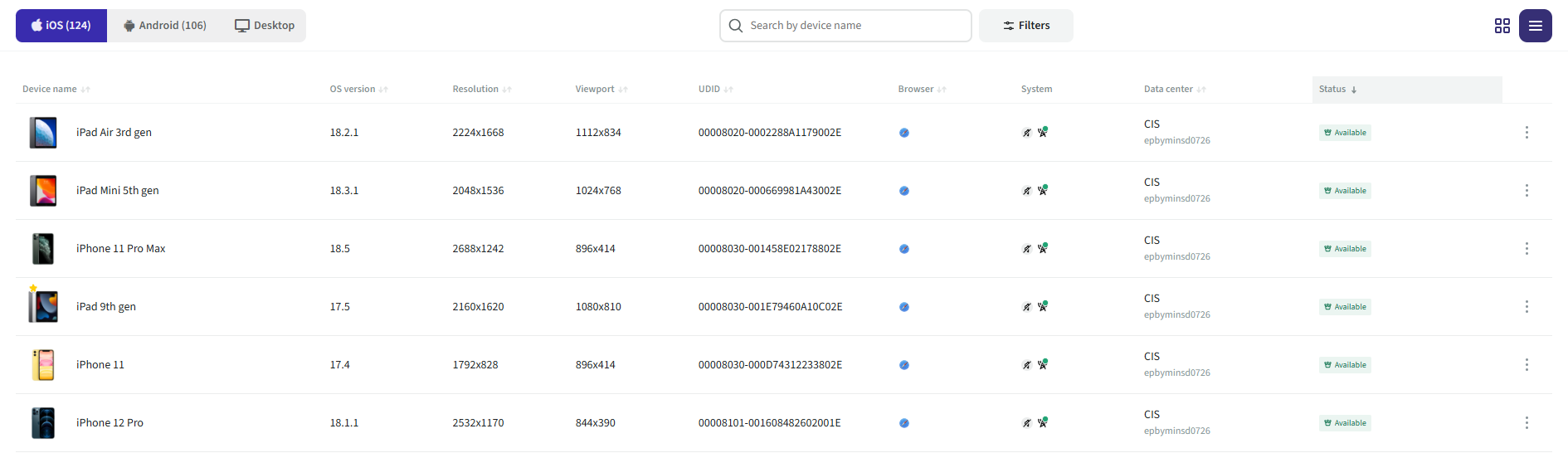Image resolution: width=1568 pixels, height=453 pixels.
Task: Click Available badge for iPhone 12 Pro
Action: [1345, 423]
